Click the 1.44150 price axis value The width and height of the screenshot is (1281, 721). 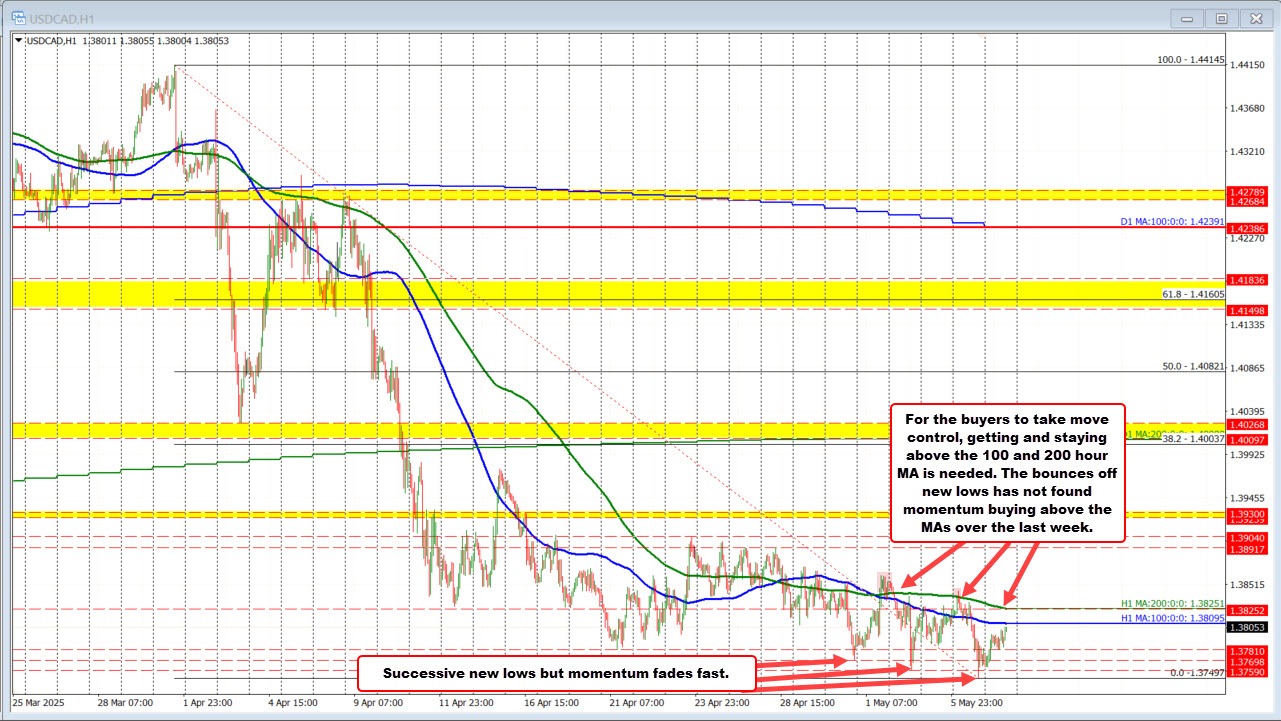click(1248, 65)
